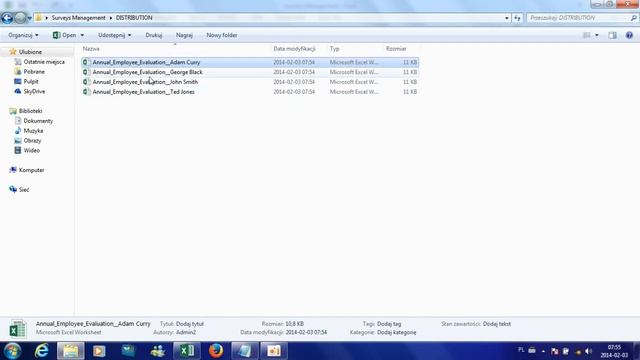Click the DISTRIBUTION breadcrumb segment
The image size is (640, 360).
134,18
